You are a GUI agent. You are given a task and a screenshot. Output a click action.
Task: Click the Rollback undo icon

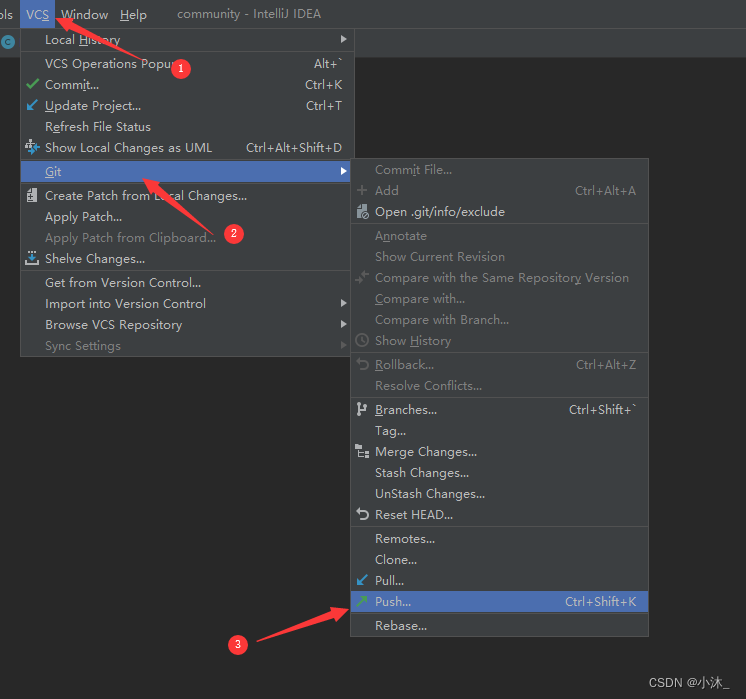tap(363, 364)
